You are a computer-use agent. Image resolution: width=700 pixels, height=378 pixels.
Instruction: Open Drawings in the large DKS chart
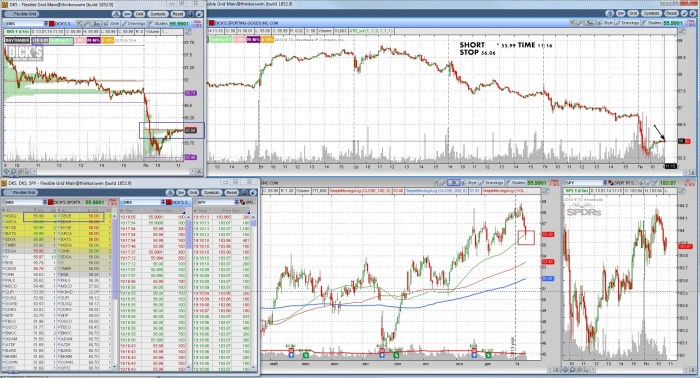pos(628,23)
